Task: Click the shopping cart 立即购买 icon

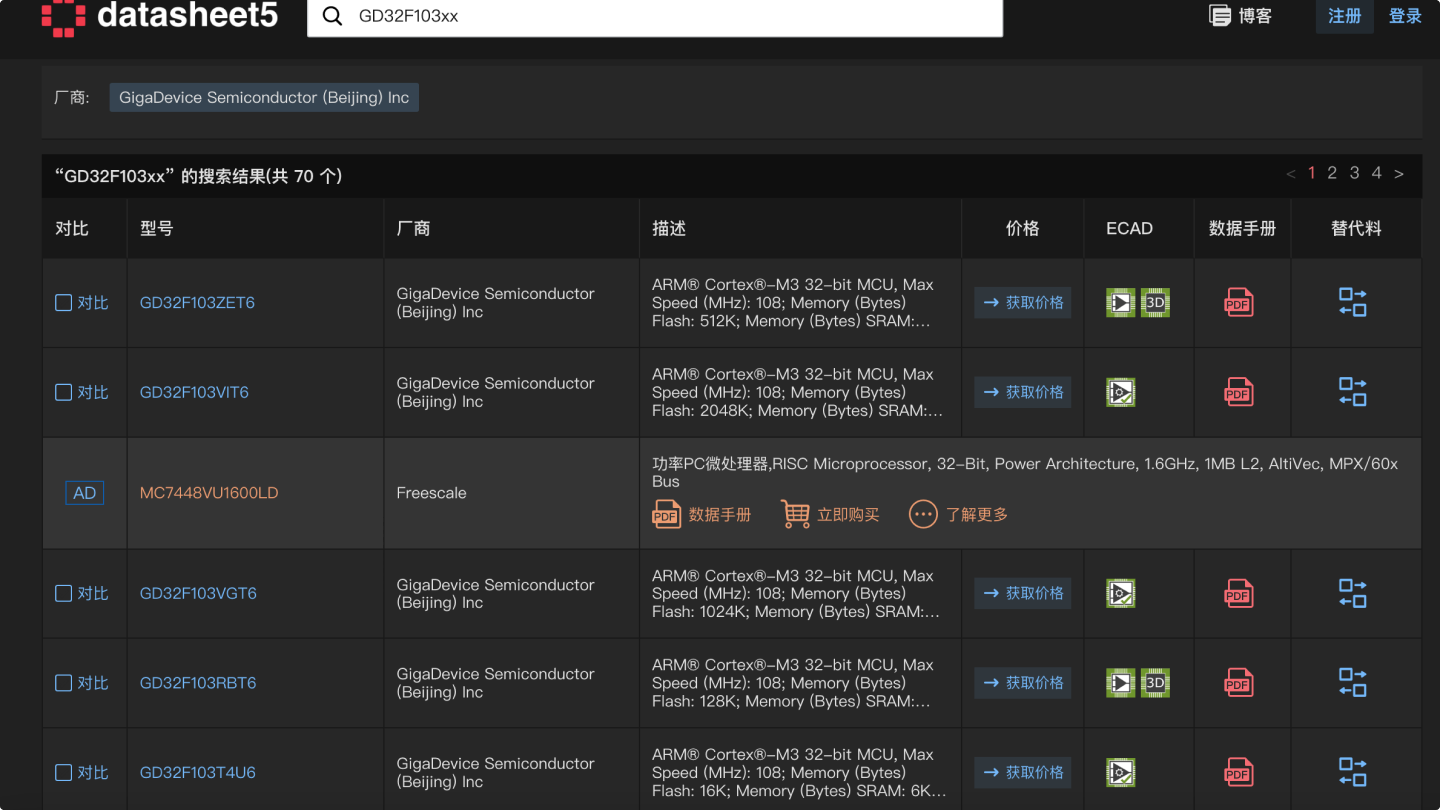Action: pyautogui.click(x=796, y=514)
